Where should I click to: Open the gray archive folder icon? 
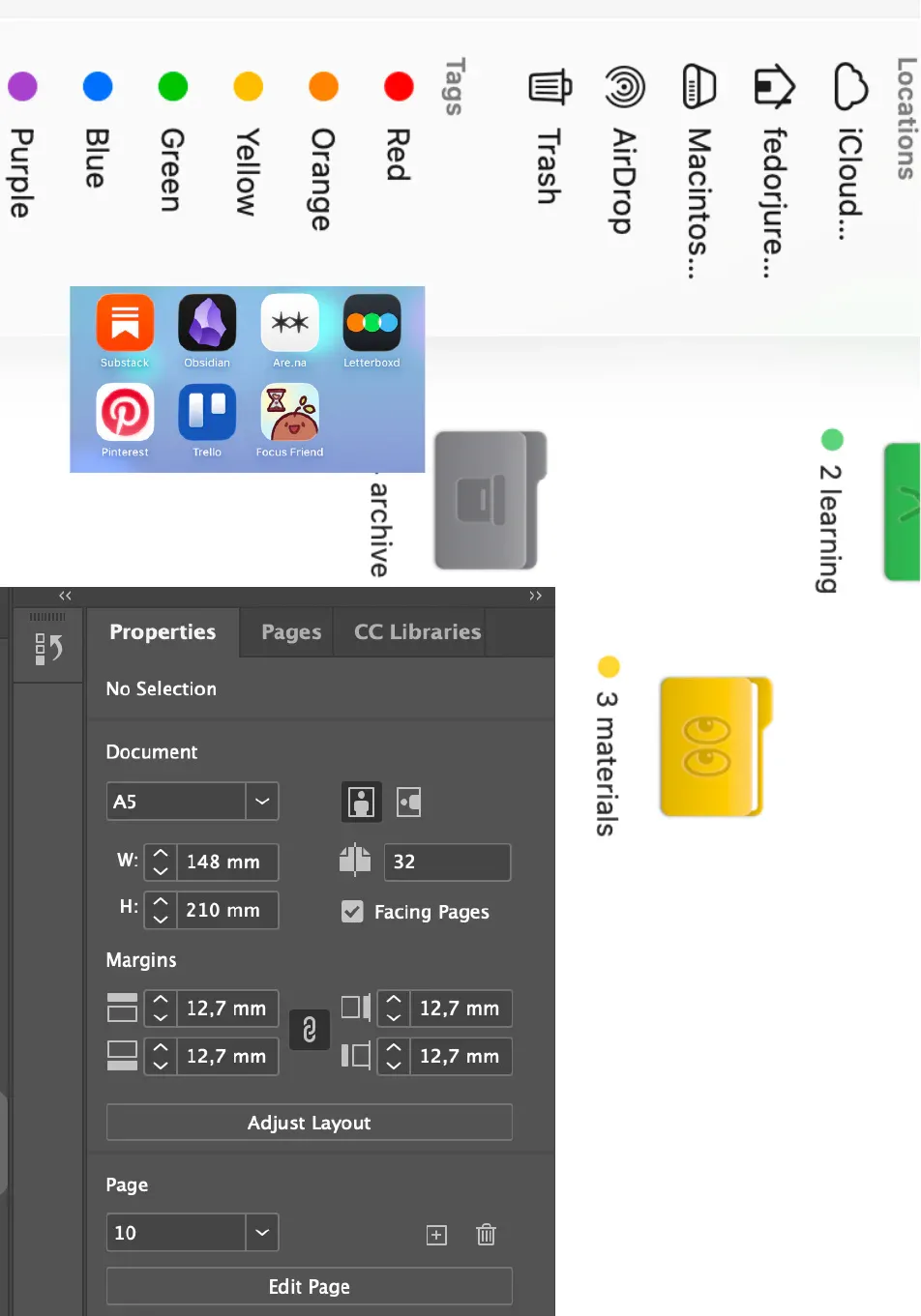coord(490,500)
